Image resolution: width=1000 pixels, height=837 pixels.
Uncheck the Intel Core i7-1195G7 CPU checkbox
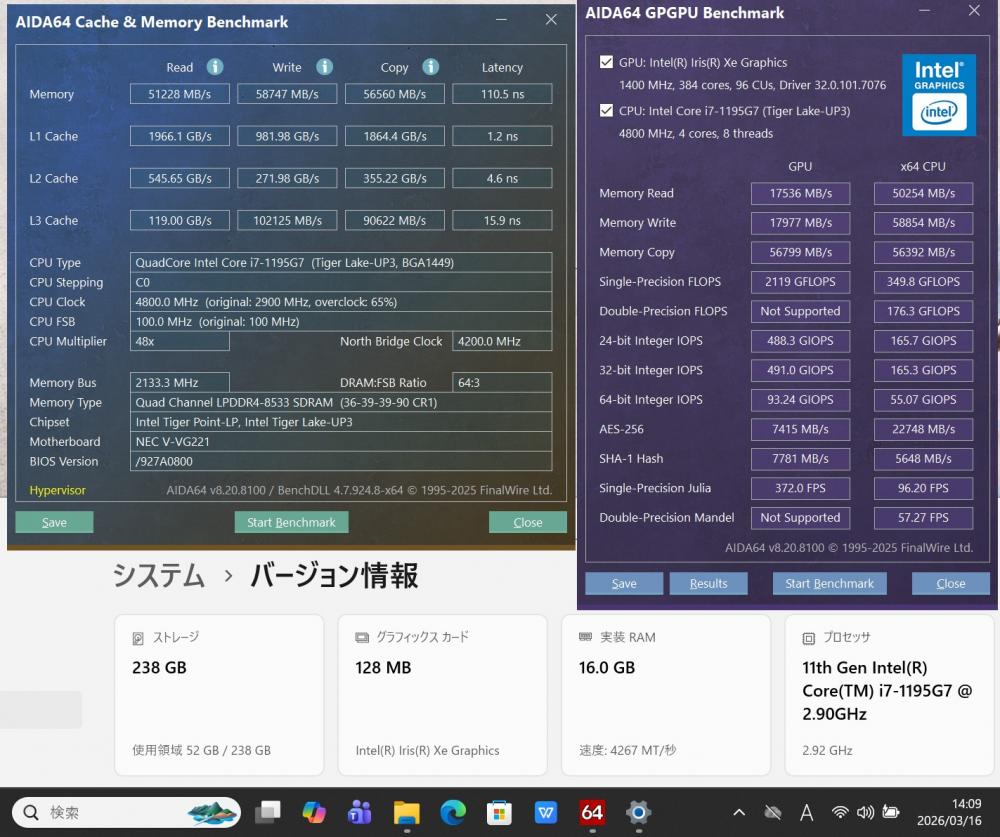point(606,110)
